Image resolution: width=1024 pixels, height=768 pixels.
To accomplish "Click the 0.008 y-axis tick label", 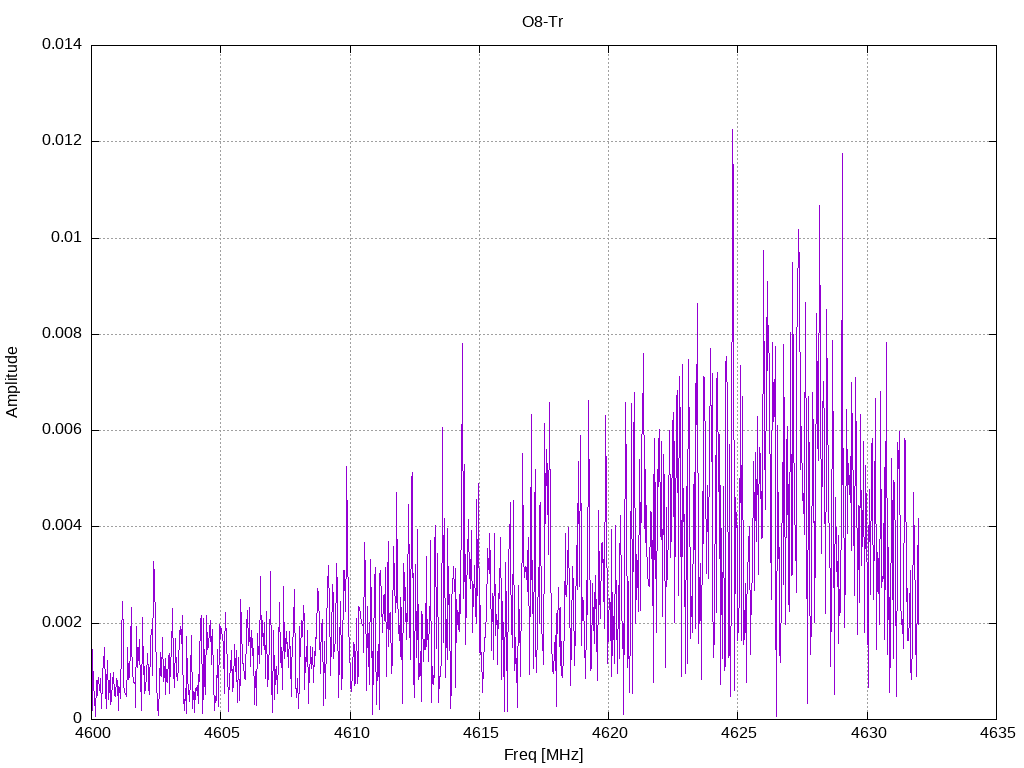I will [62, 333].
